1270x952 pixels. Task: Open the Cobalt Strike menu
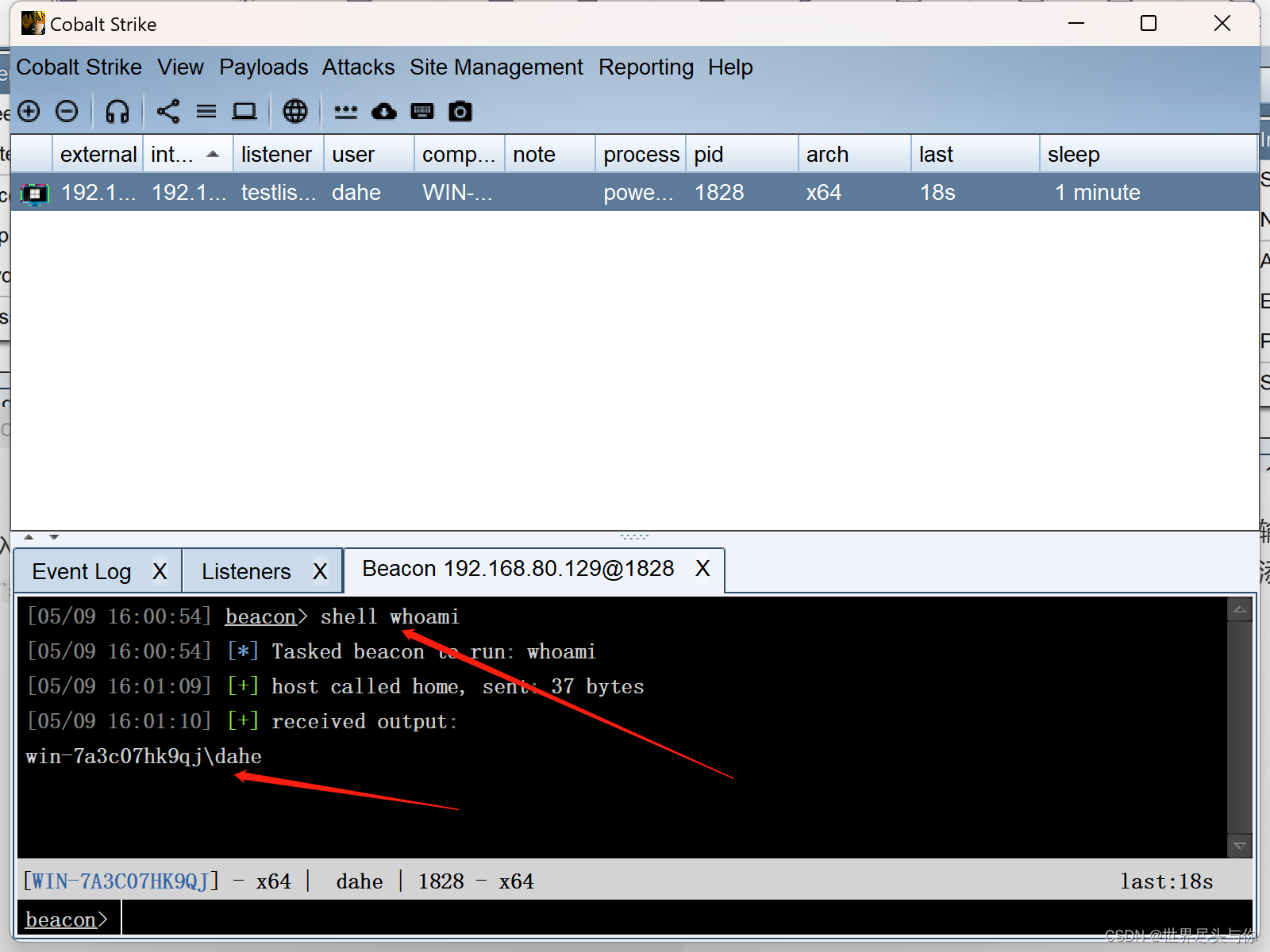point(79,67)
